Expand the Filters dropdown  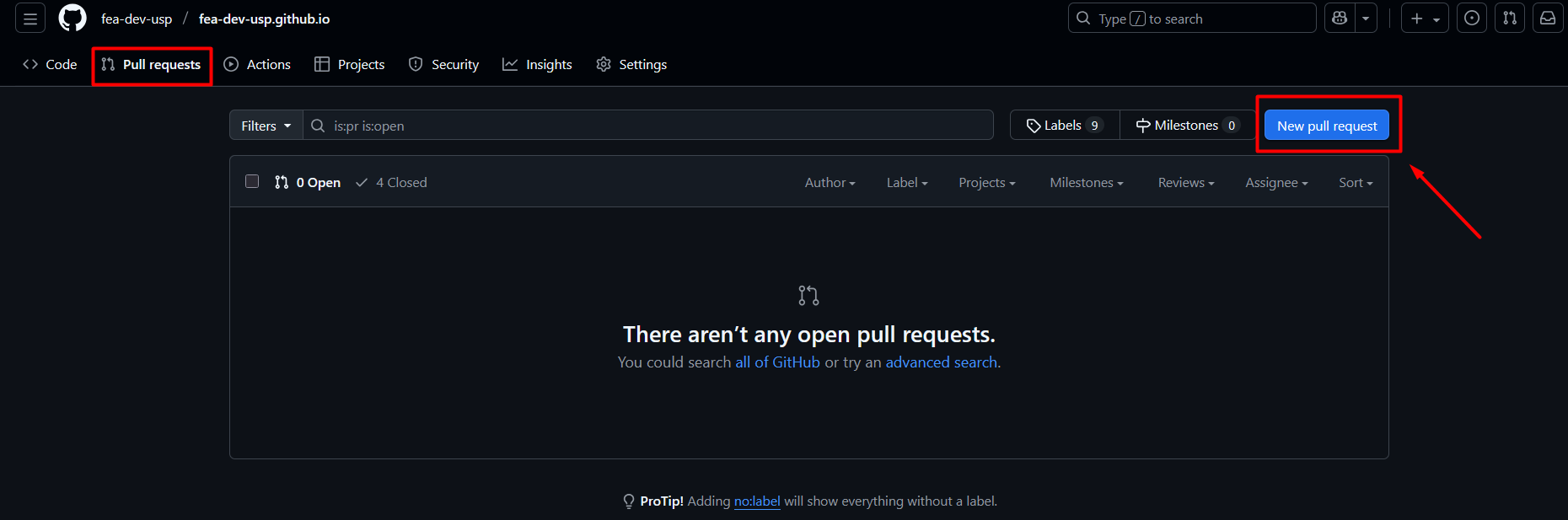(266, 126)
